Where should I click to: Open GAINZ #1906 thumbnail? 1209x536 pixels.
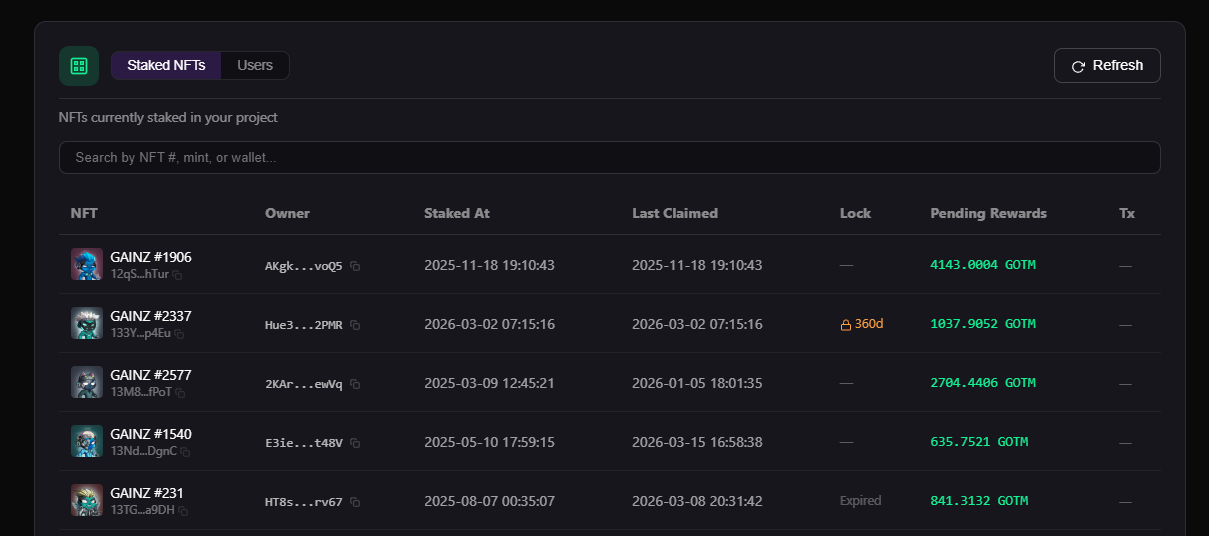pos(87,265)
